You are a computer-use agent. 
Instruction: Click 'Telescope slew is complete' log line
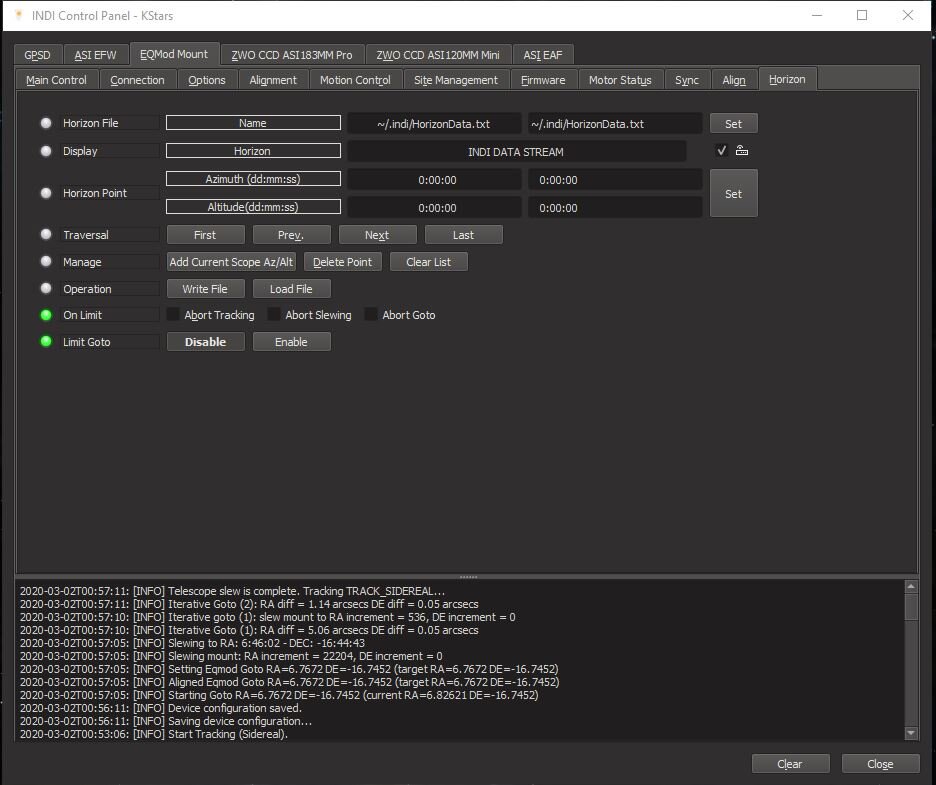(x=232, y=591)
